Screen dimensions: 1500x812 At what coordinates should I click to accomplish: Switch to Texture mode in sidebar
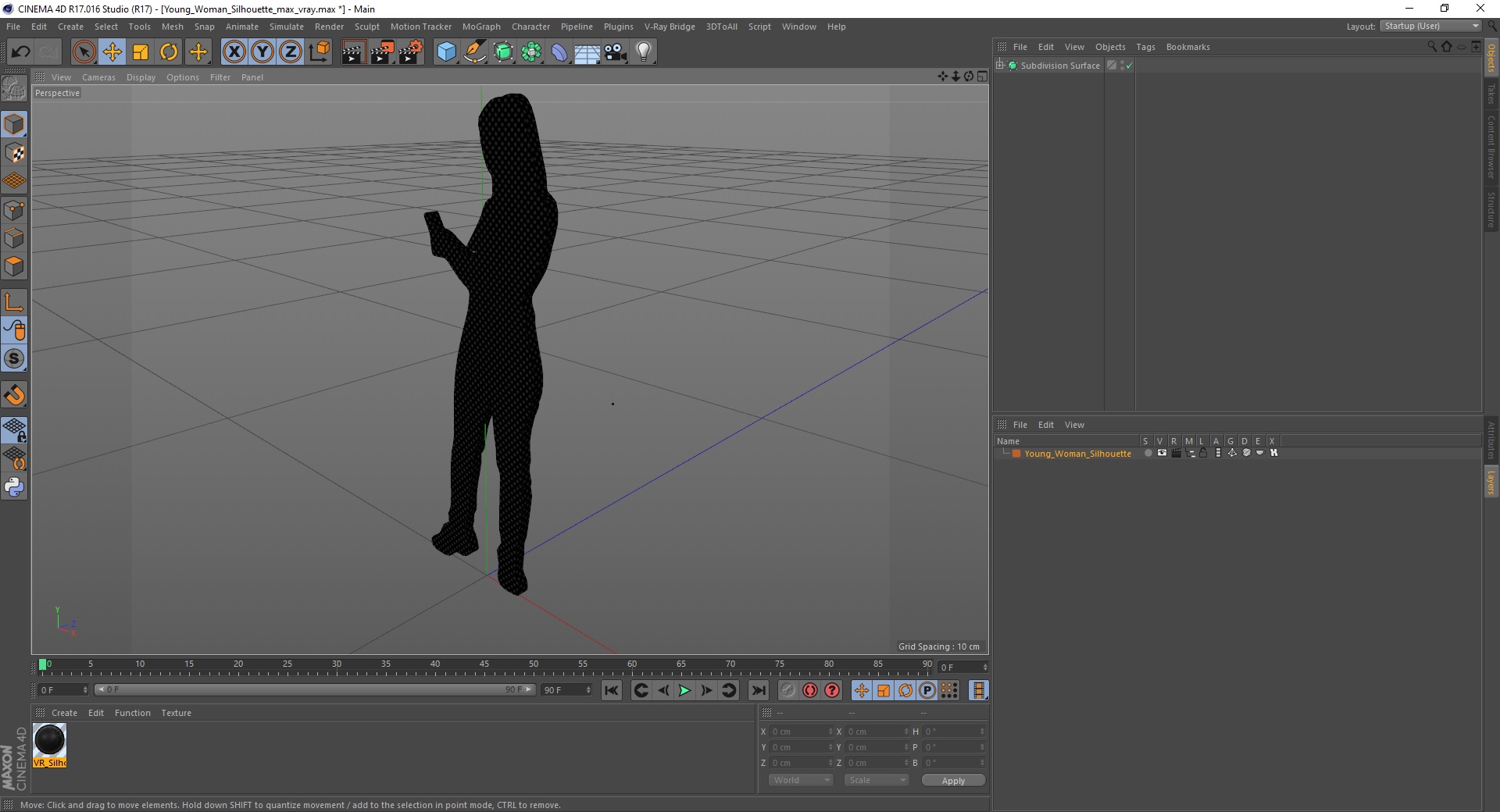pos(14,153)
